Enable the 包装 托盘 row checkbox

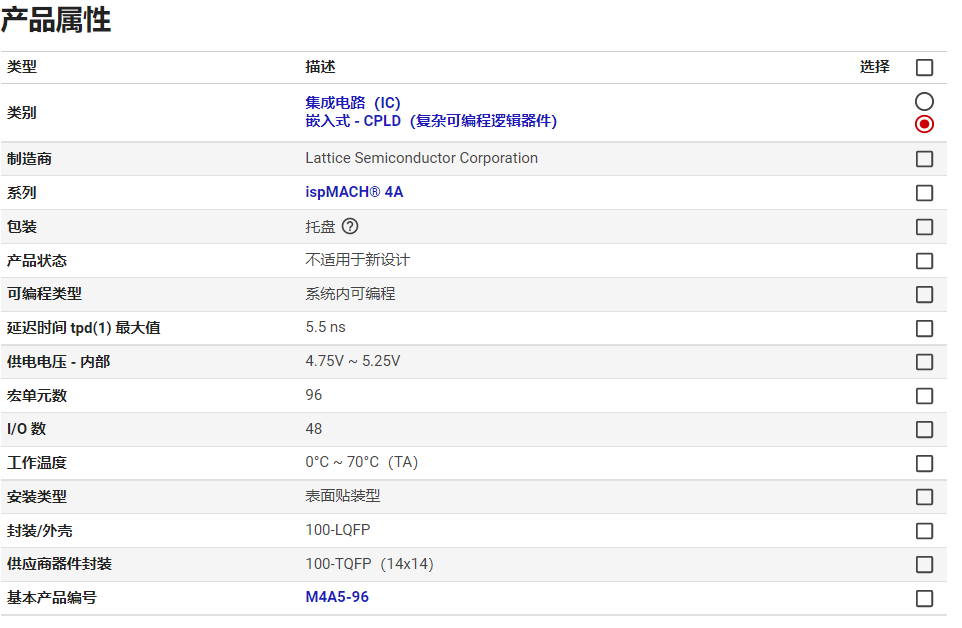coord(924,227)
